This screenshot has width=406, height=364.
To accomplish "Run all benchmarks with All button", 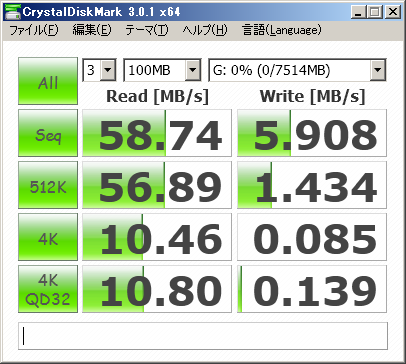I will tap(48, 81).
